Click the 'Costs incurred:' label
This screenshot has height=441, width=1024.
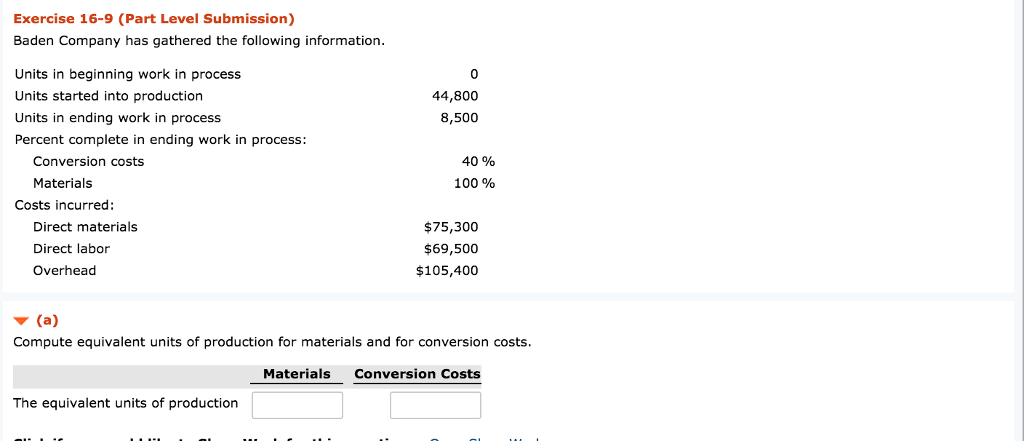pyautogui.click(x=64, y=205)
